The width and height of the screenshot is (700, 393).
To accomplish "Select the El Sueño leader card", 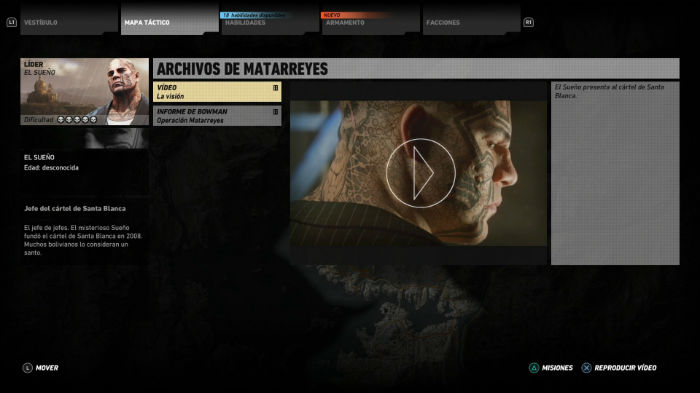I will point(84,92).
